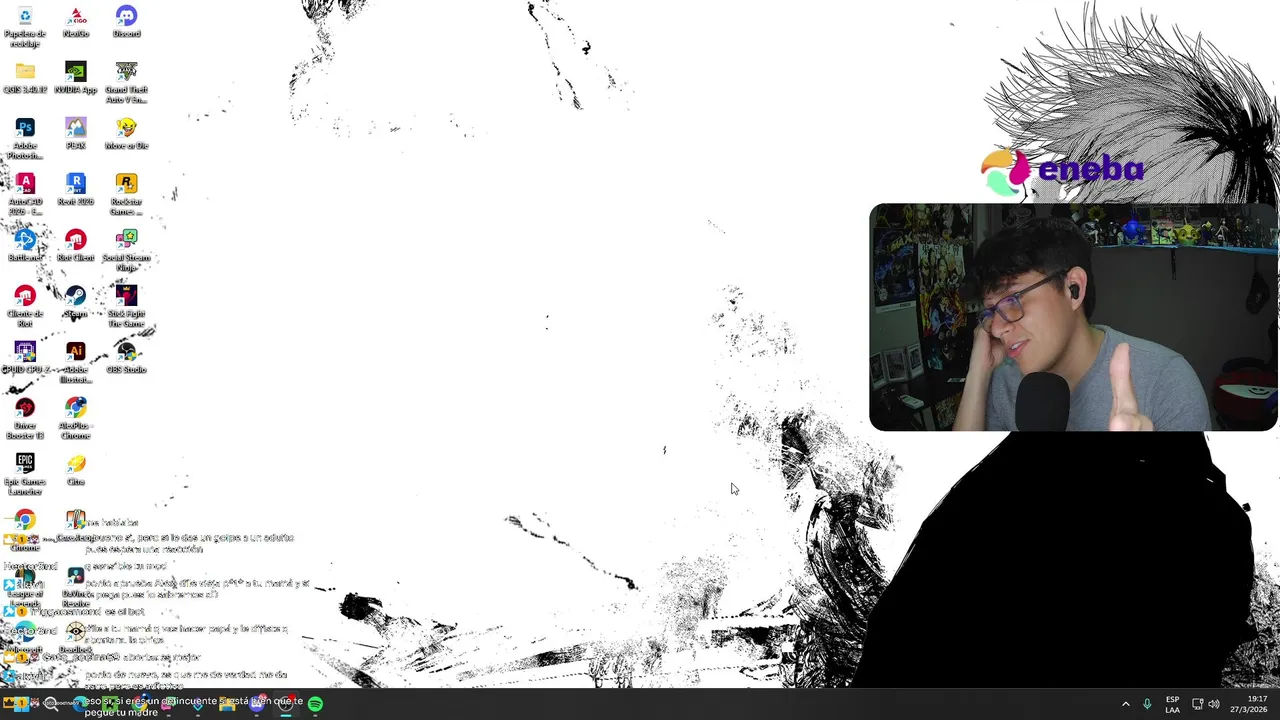
Task: Launch Stick Fight The Game shortcut
Action: coord(126,307)
